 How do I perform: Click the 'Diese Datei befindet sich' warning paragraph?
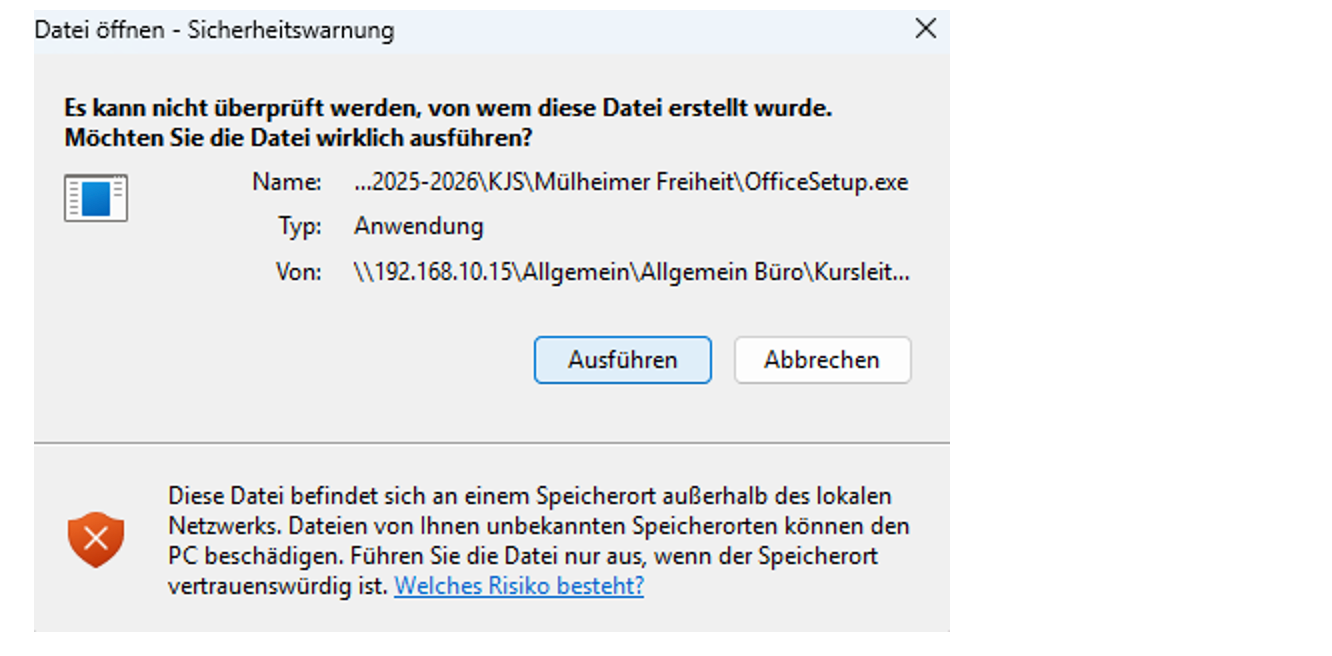pyautogui.click(x=528, y=496)
